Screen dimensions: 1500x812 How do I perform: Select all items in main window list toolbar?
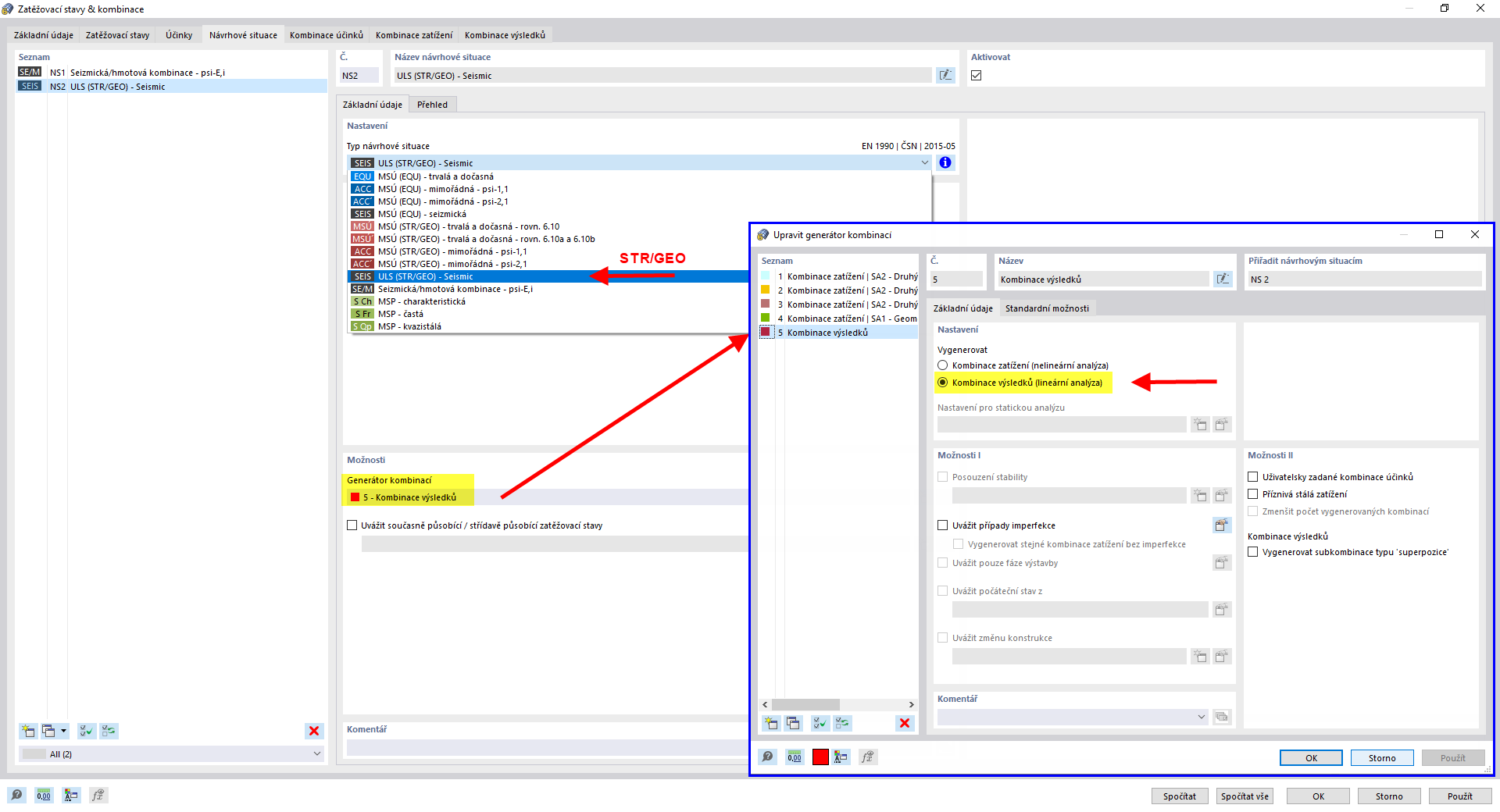[87, 731]
